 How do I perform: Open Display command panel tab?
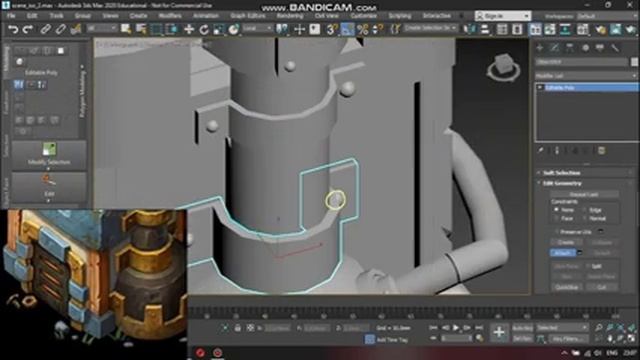coord(600,48)
